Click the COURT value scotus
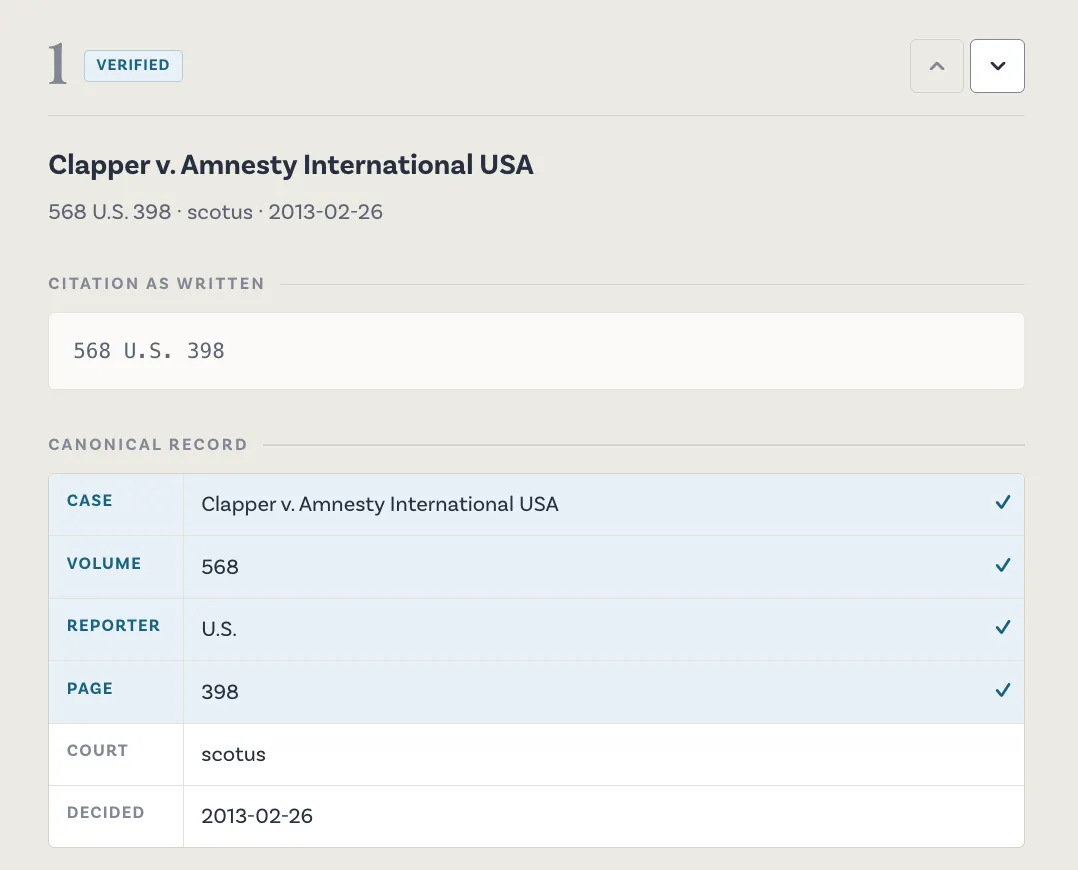 point(233,754)
